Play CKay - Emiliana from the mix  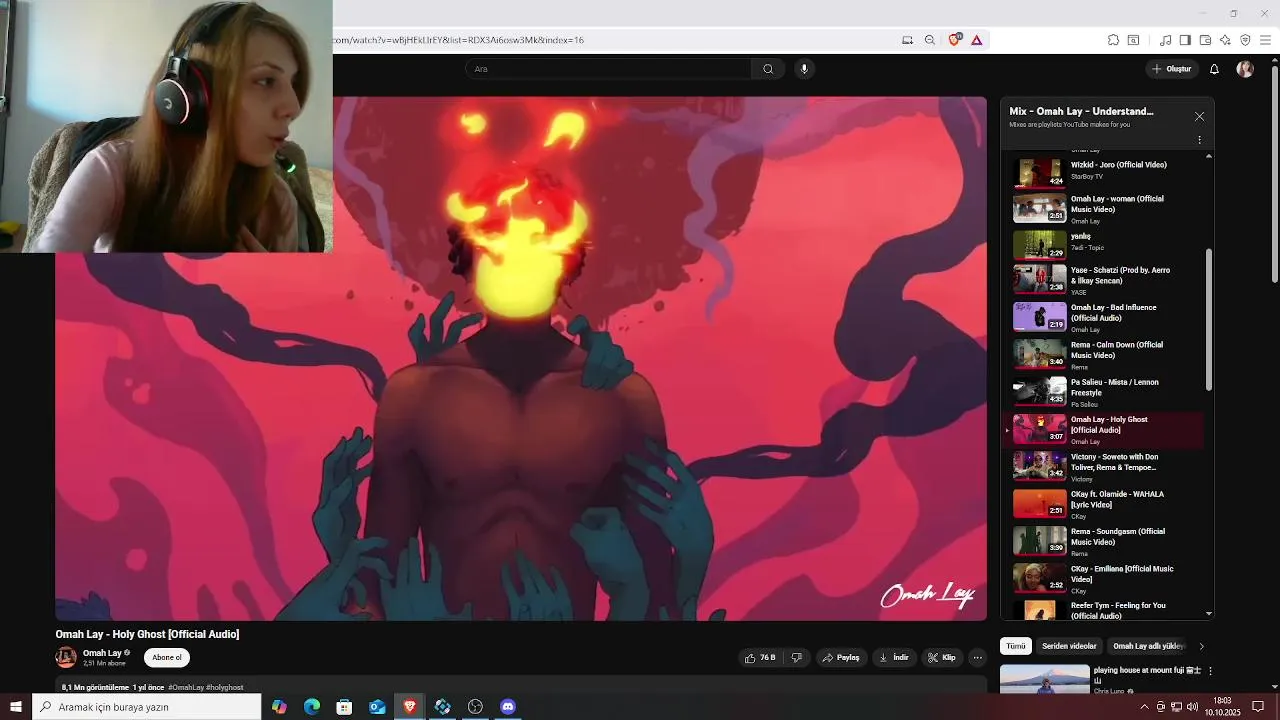point(1106,579)
